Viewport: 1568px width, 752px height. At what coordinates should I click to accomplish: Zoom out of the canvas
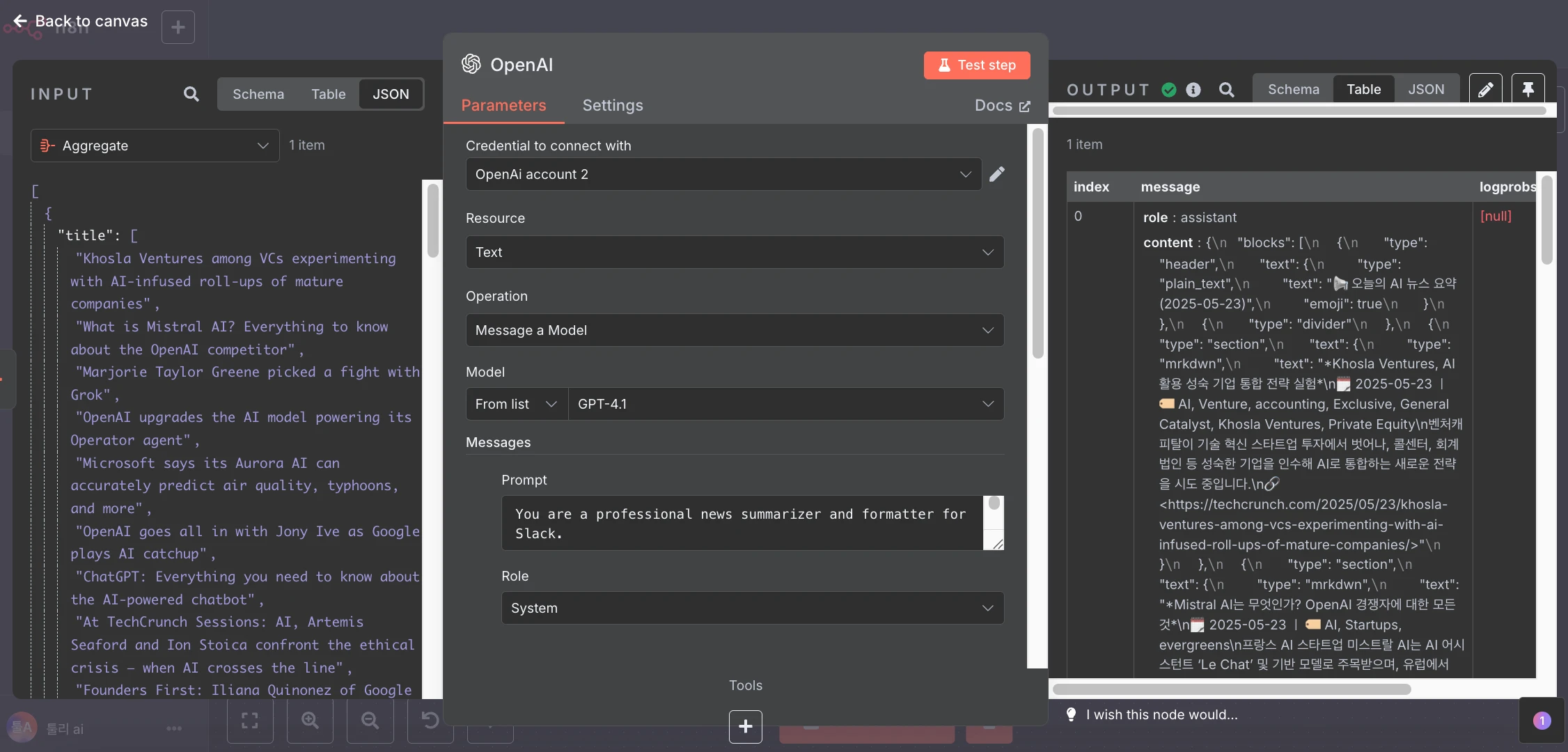click(370, 721)
